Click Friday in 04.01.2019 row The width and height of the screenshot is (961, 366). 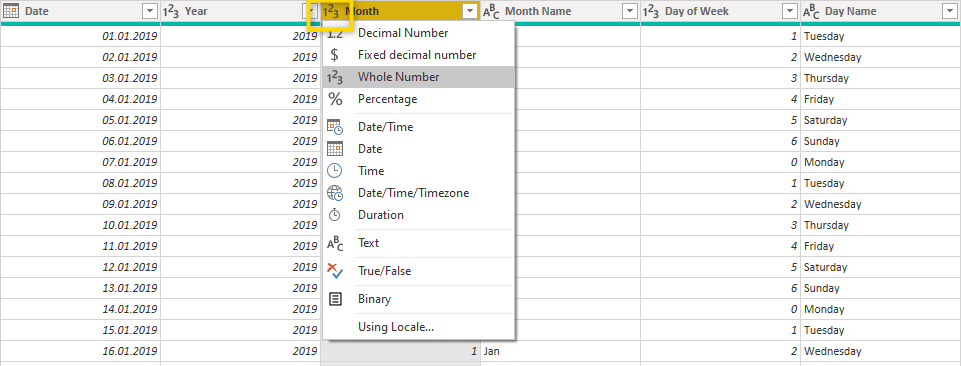881,99
